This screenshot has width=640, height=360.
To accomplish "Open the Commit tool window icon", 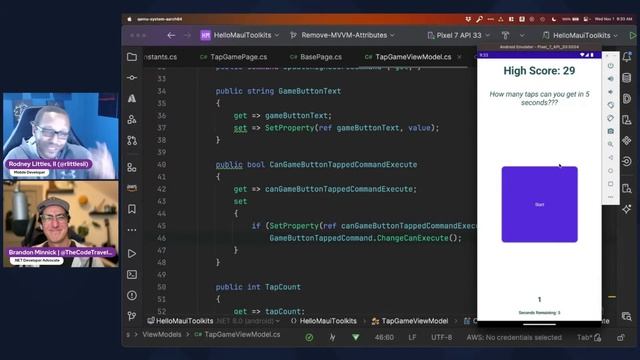I will point(132,78).
